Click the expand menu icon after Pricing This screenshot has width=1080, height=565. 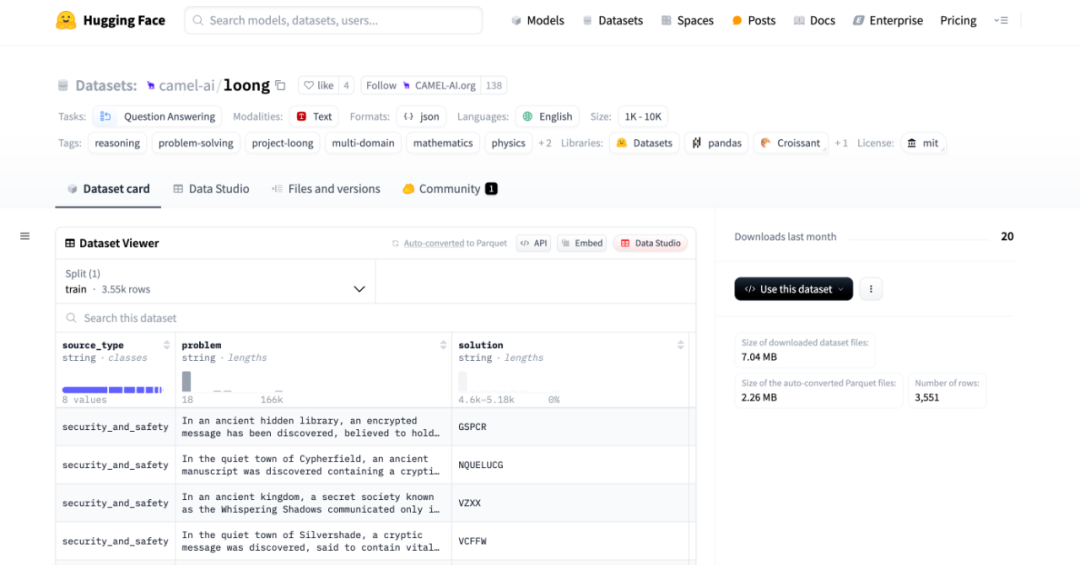[x=1001, y=21]
